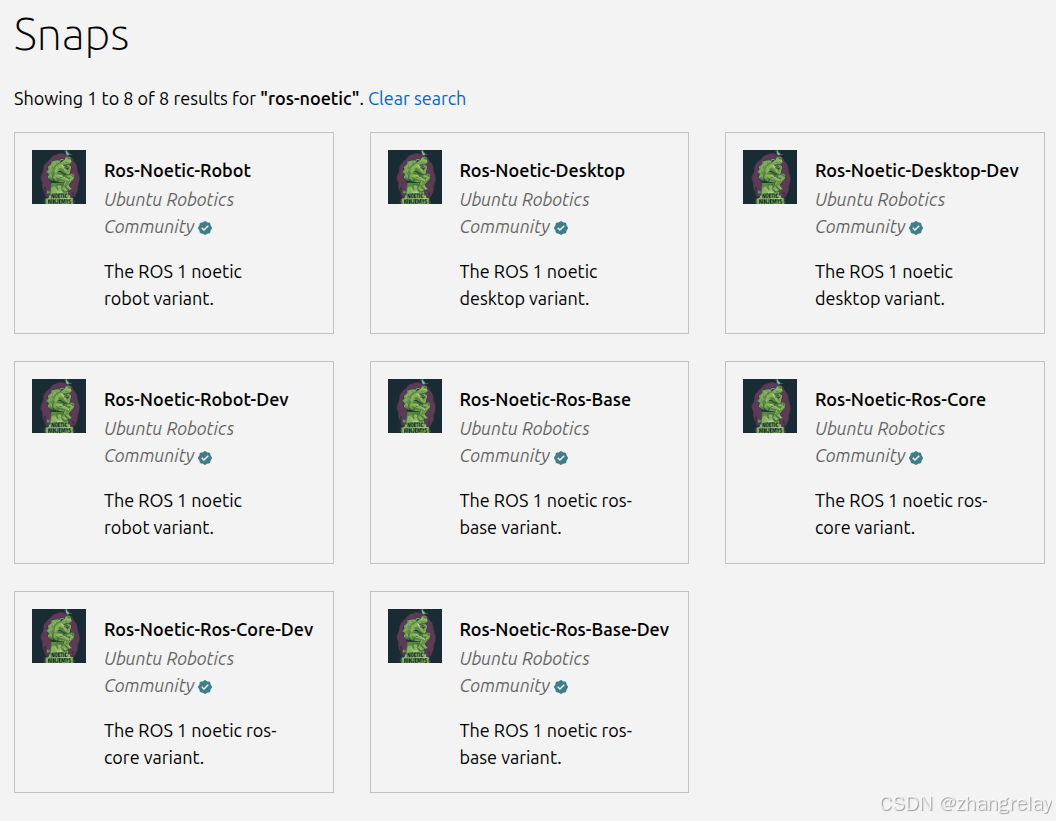Open the Ros-Noetic-Ros-Core-Dev title
Image resolution: width=1056 pixels, height=821 pixels.
click(208, 629)
